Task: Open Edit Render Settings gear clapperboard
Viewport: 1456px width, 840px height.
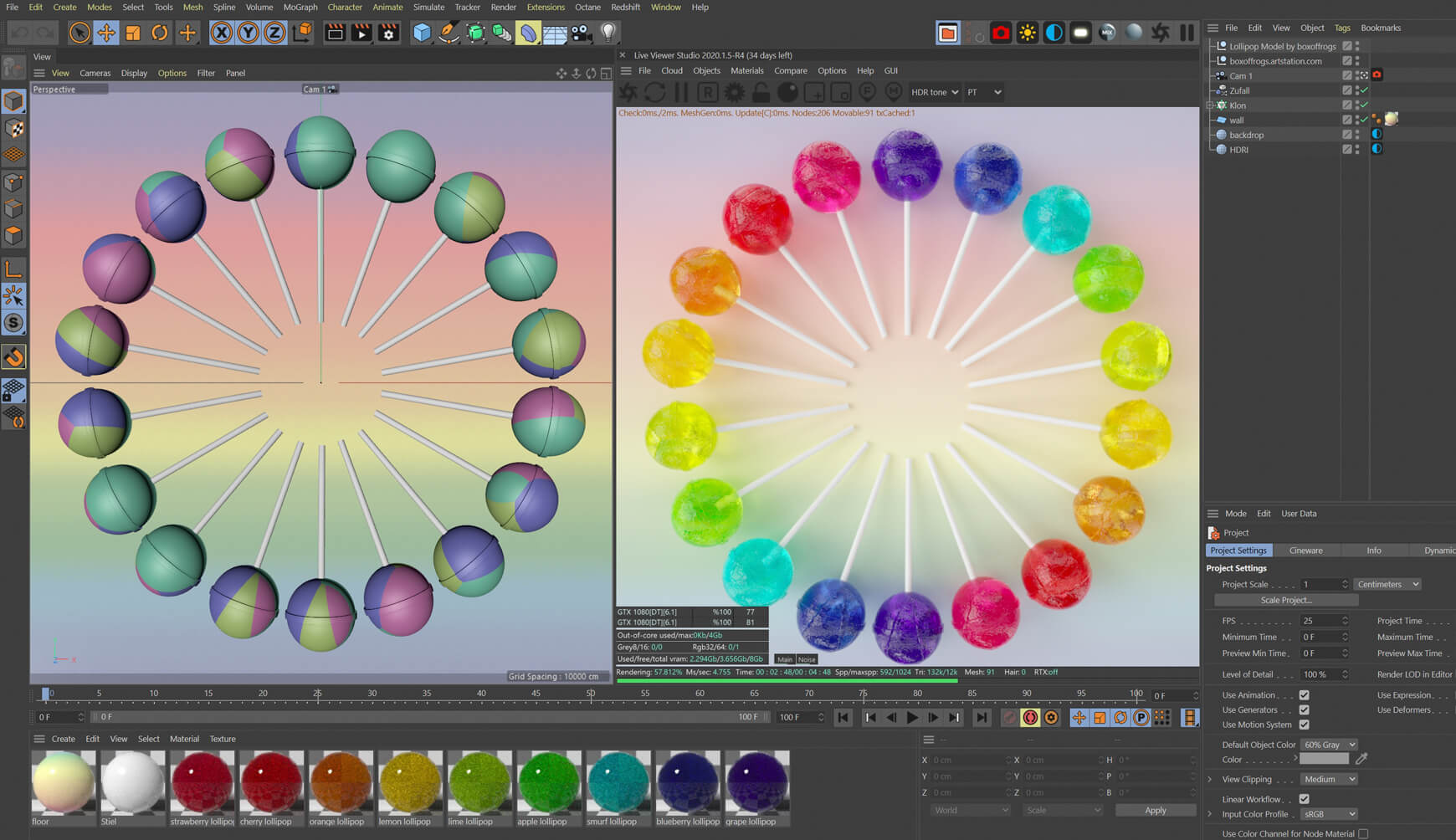Action: (x=388, y=33)
